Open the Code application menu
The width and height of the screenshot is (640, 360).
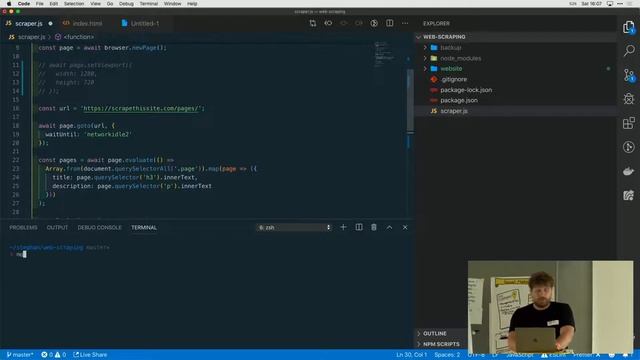(x=24, y=4)
